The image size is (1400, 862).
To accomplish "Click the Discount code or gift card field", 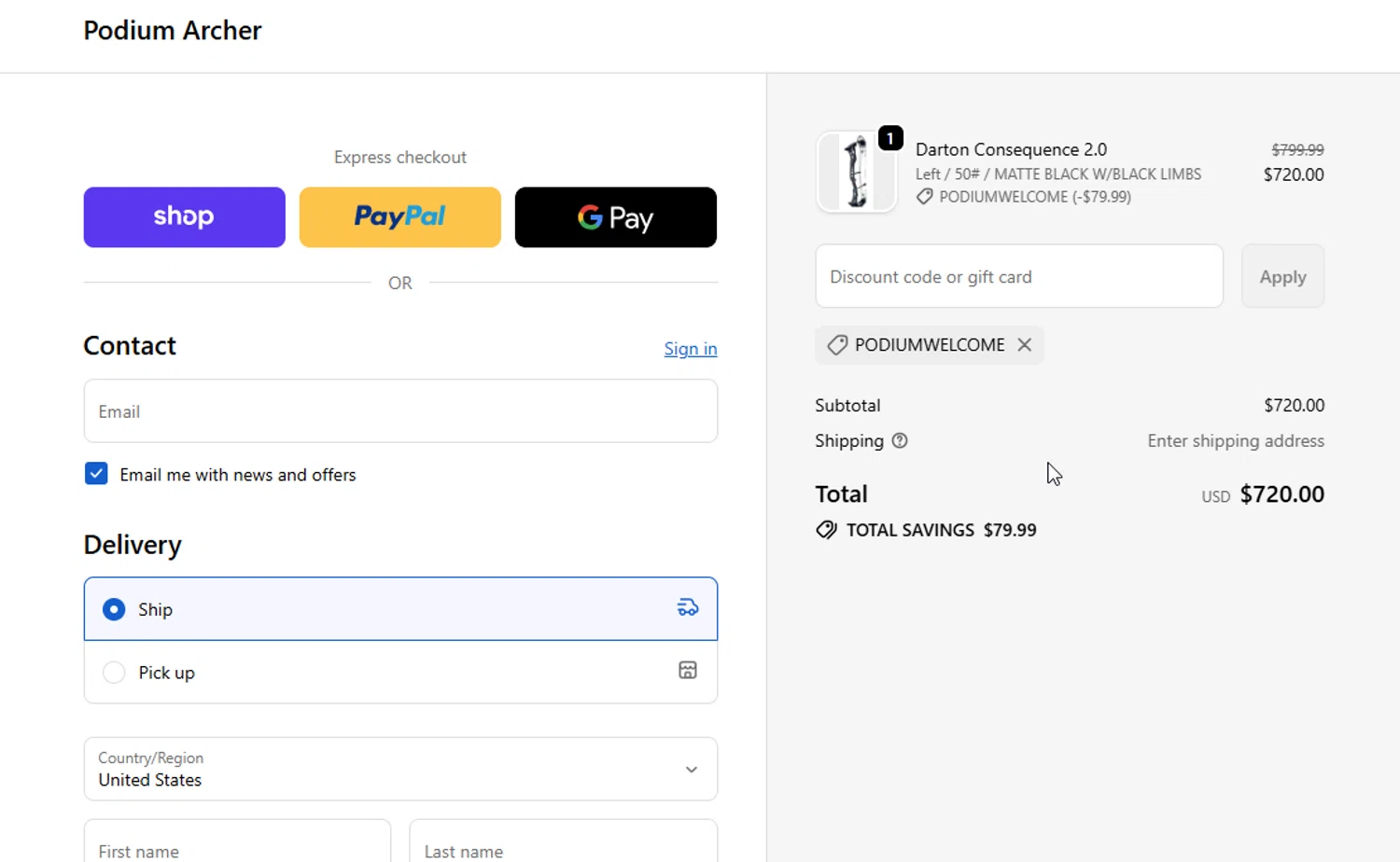I will coord(1018,277).
